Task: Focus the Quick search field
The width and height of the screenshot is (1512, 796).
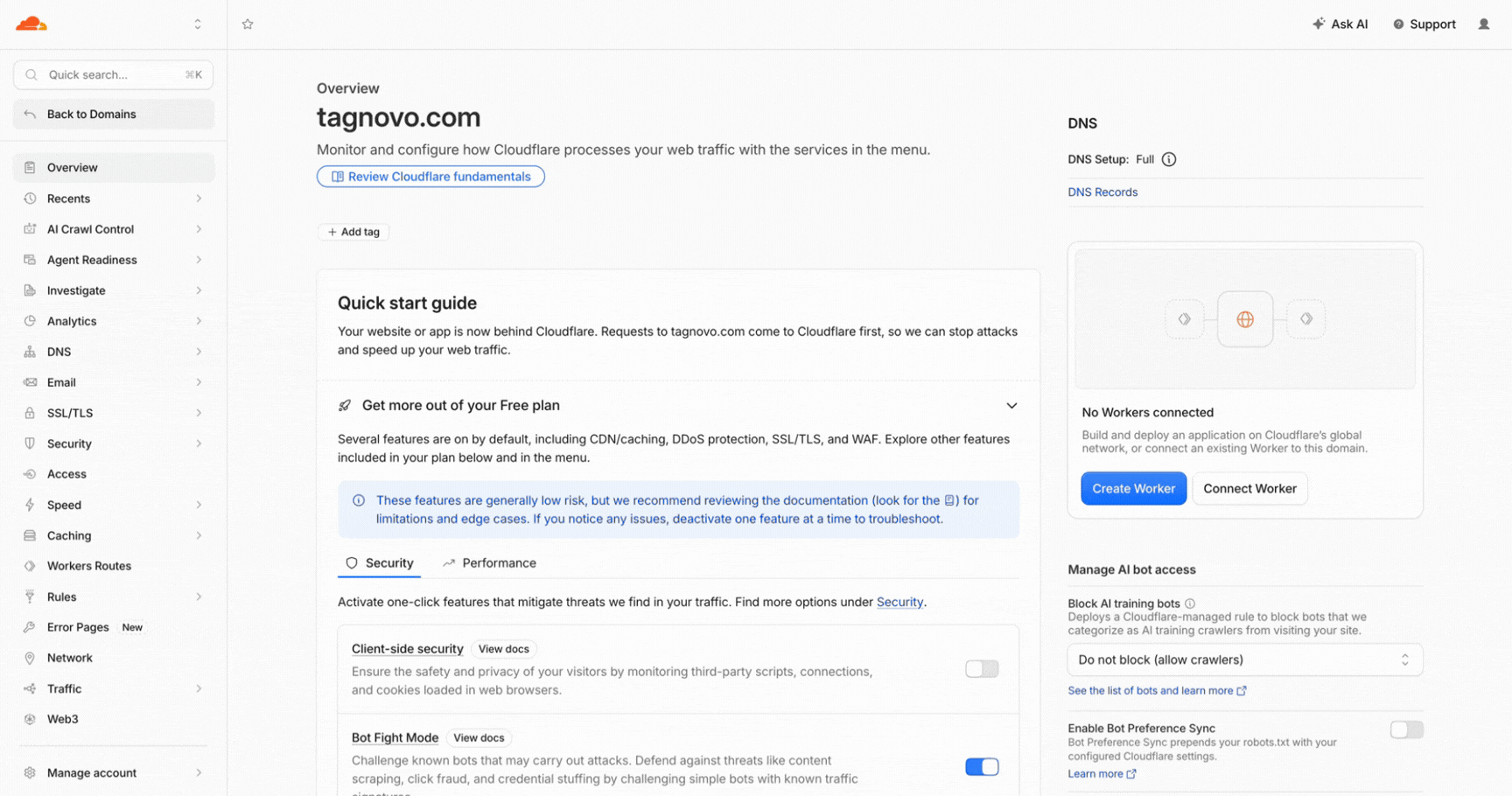Action: coord(114,74)
